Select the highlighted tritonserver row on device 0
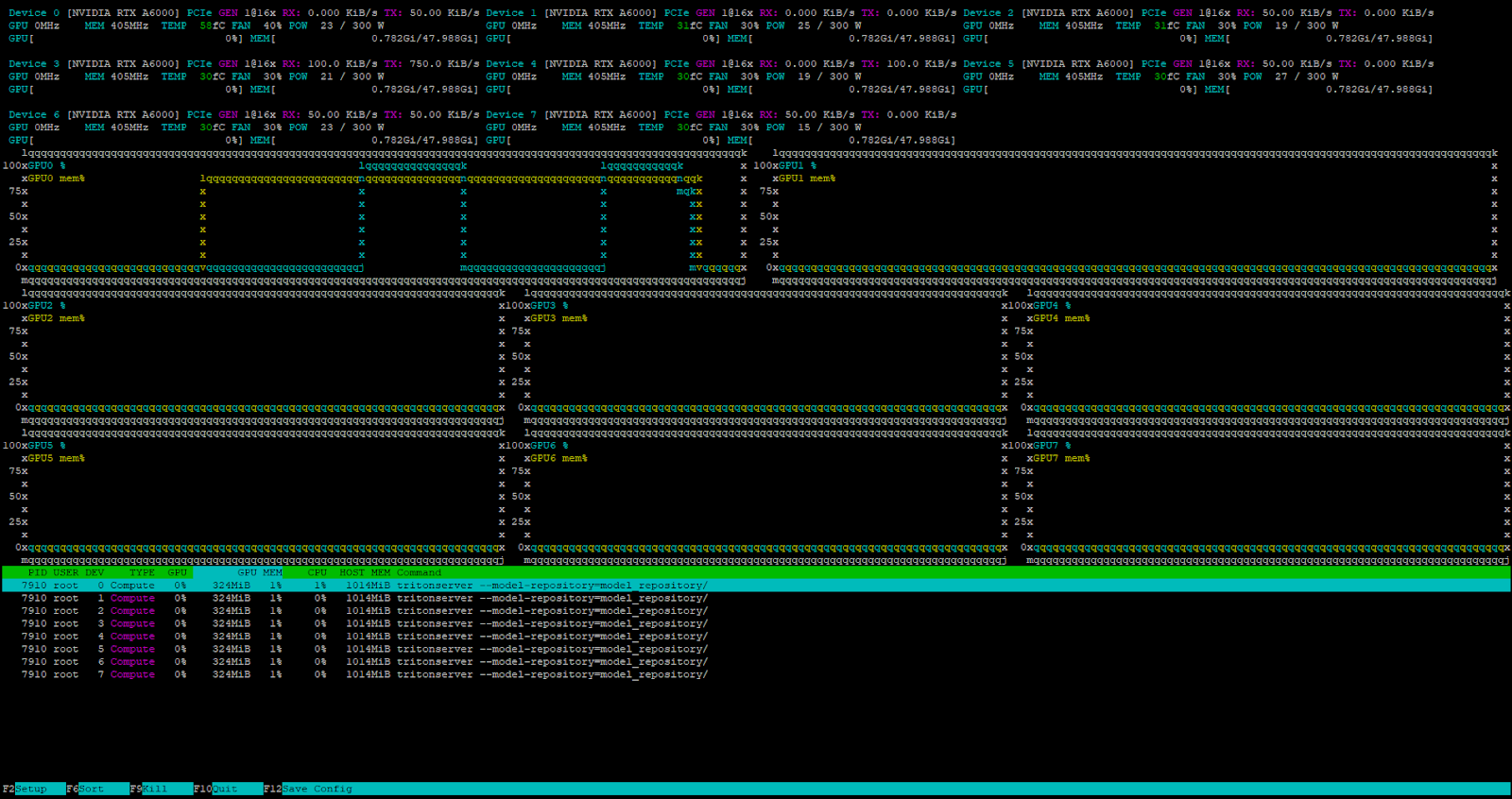This screenshot has width=1512, height=799. point(756,586)
